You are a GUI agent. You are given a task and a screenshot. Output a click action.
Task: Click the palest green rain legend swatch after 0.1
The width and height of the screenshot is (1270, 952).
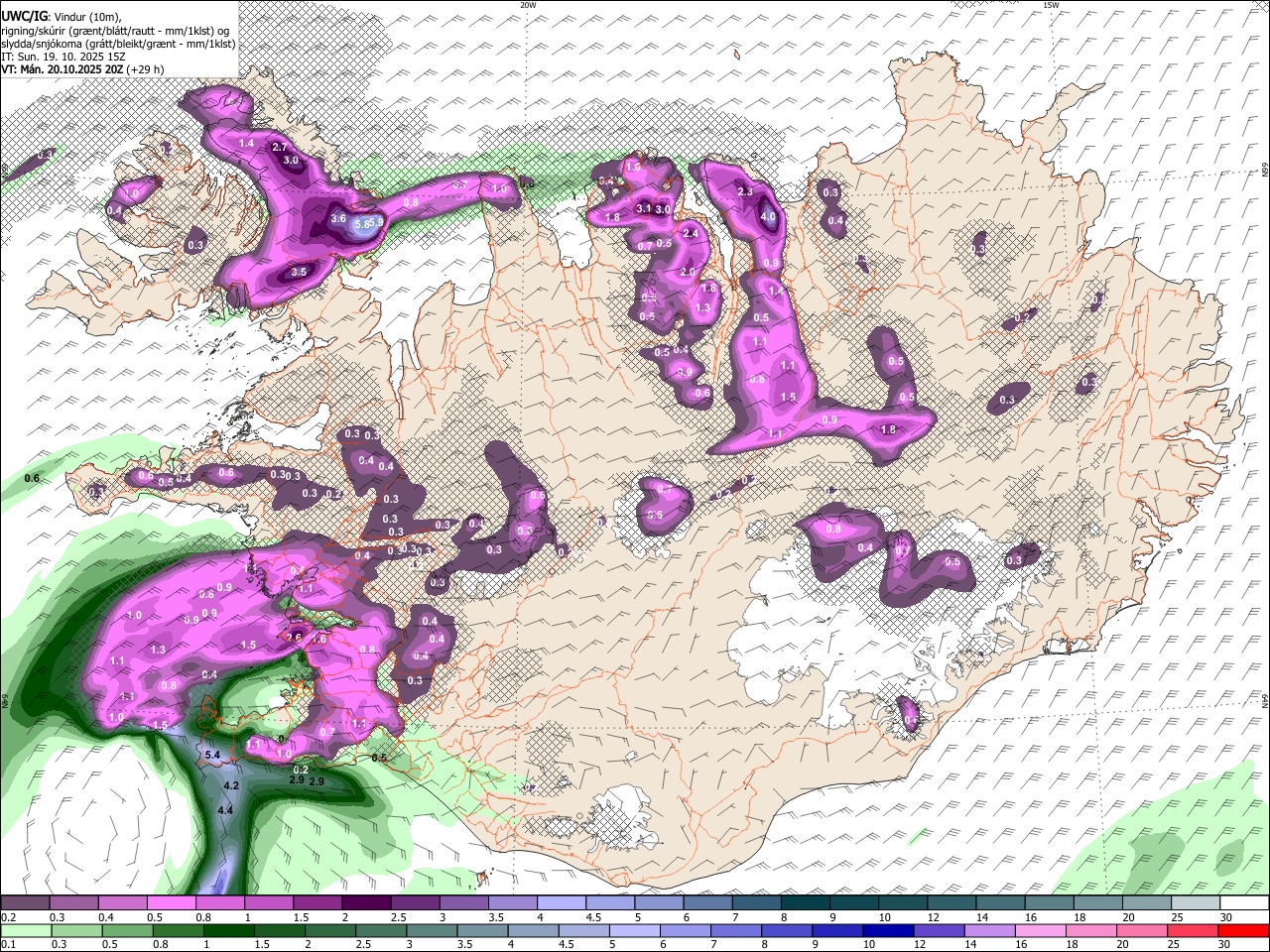[27, 930]
